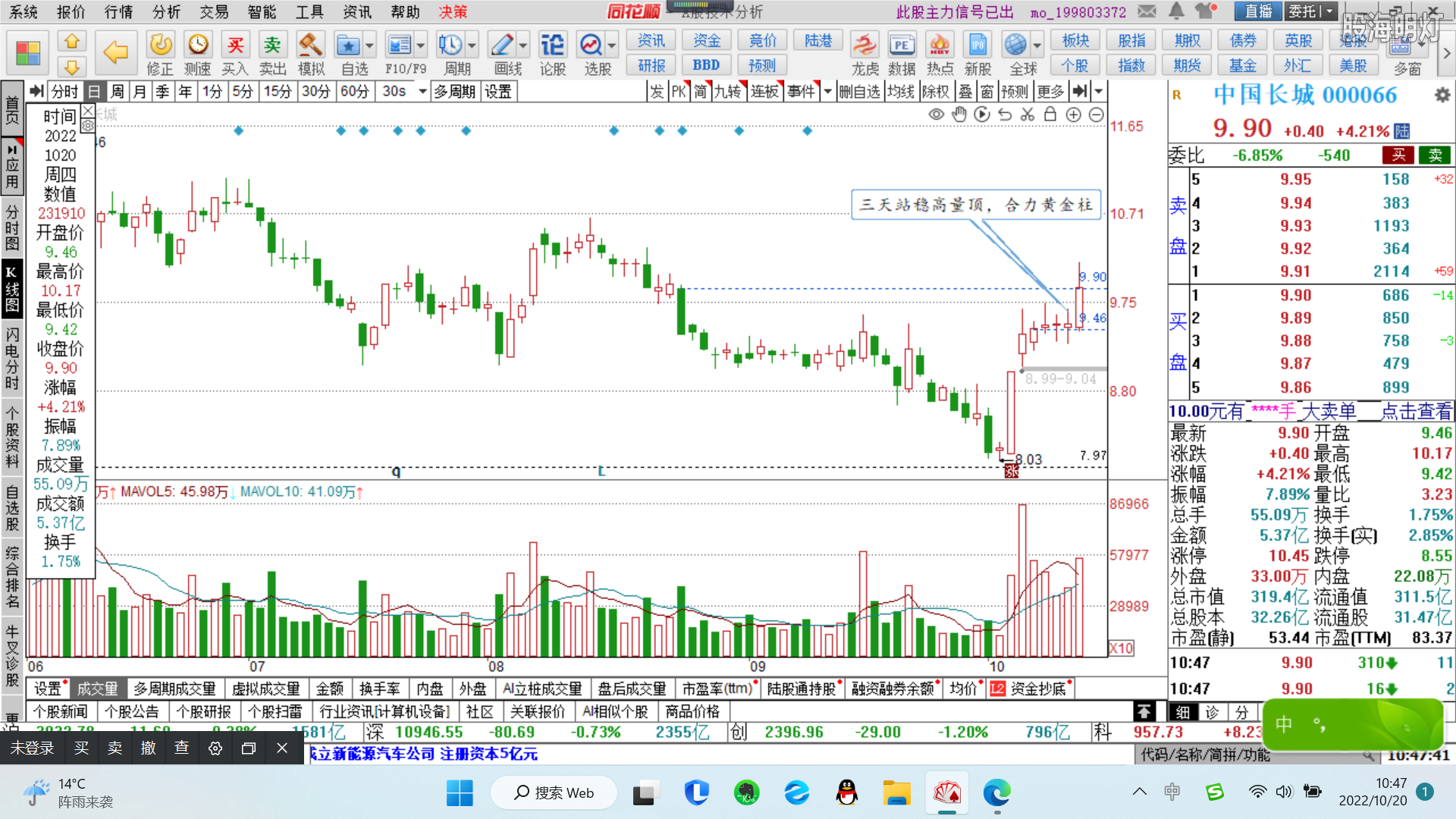Switch chart to 月 monthly period

(x=140, y=92)
